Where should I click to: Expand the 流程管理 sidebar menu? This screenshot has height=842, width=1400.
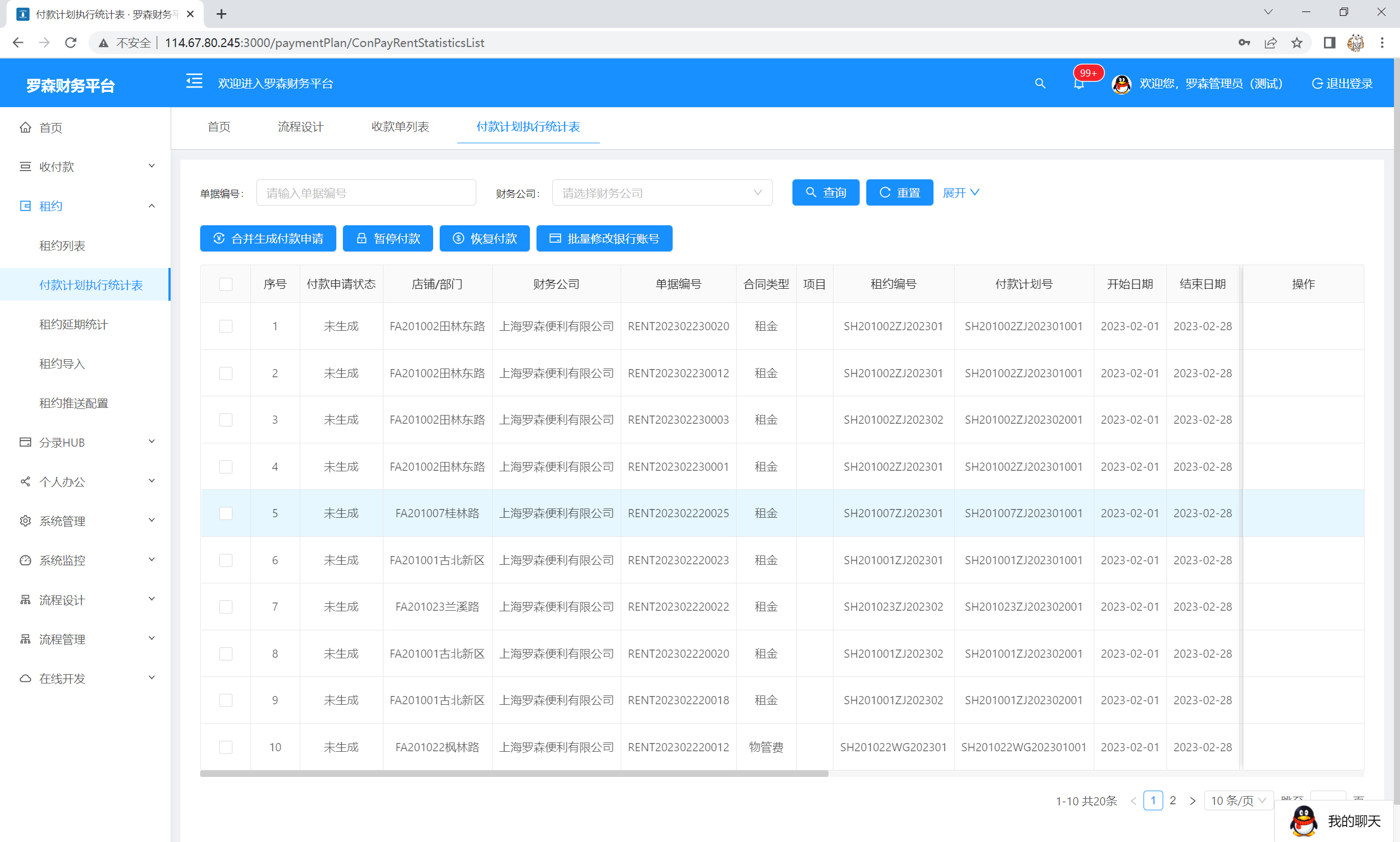(85, 640)
